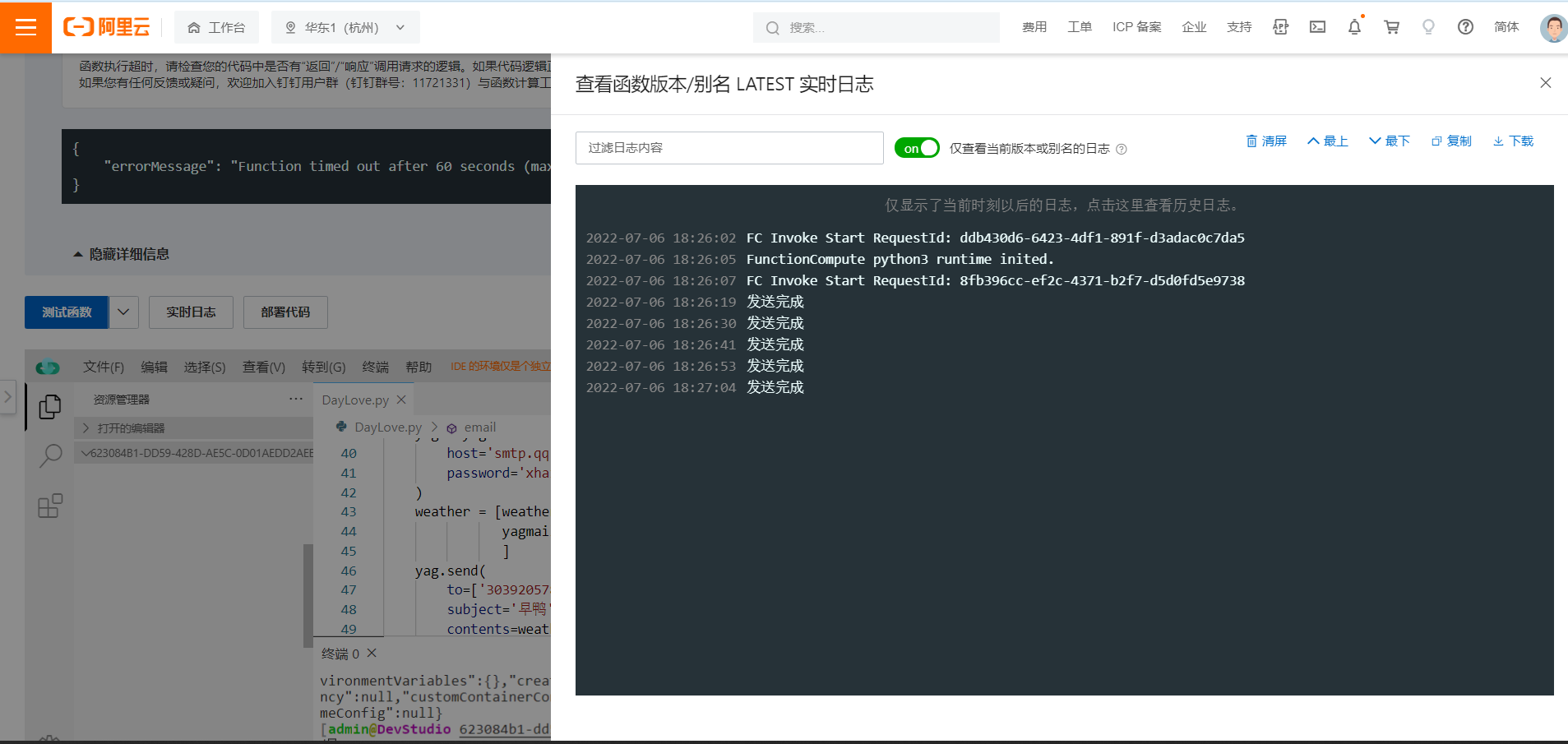This screenshot has height=744, width=1568.
Task: Open the shopping cart icon
Action: [1391, 27]
